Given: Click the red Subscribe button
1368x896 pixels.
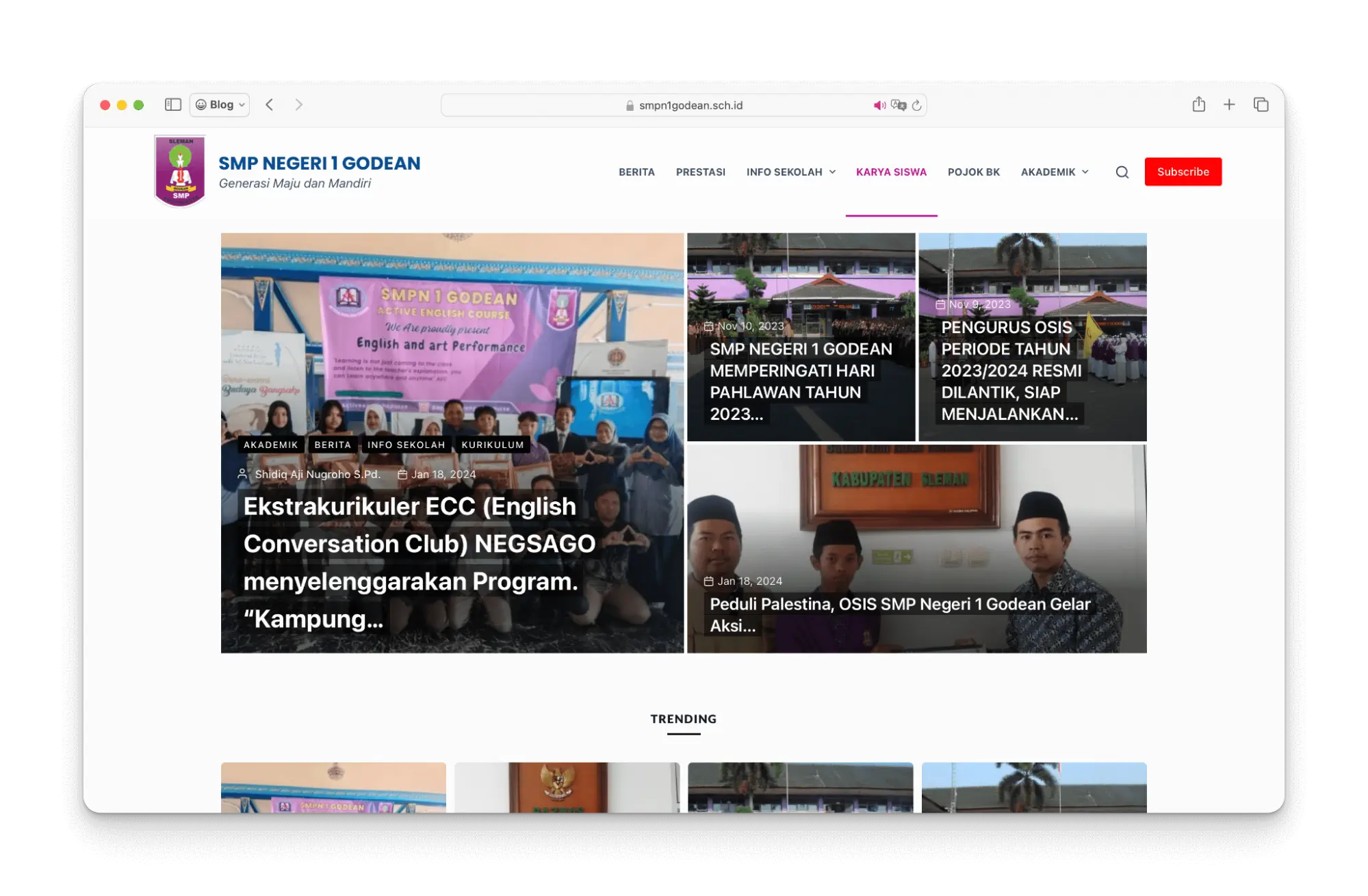Looking at the screenshot, I should coord(1183,172).
